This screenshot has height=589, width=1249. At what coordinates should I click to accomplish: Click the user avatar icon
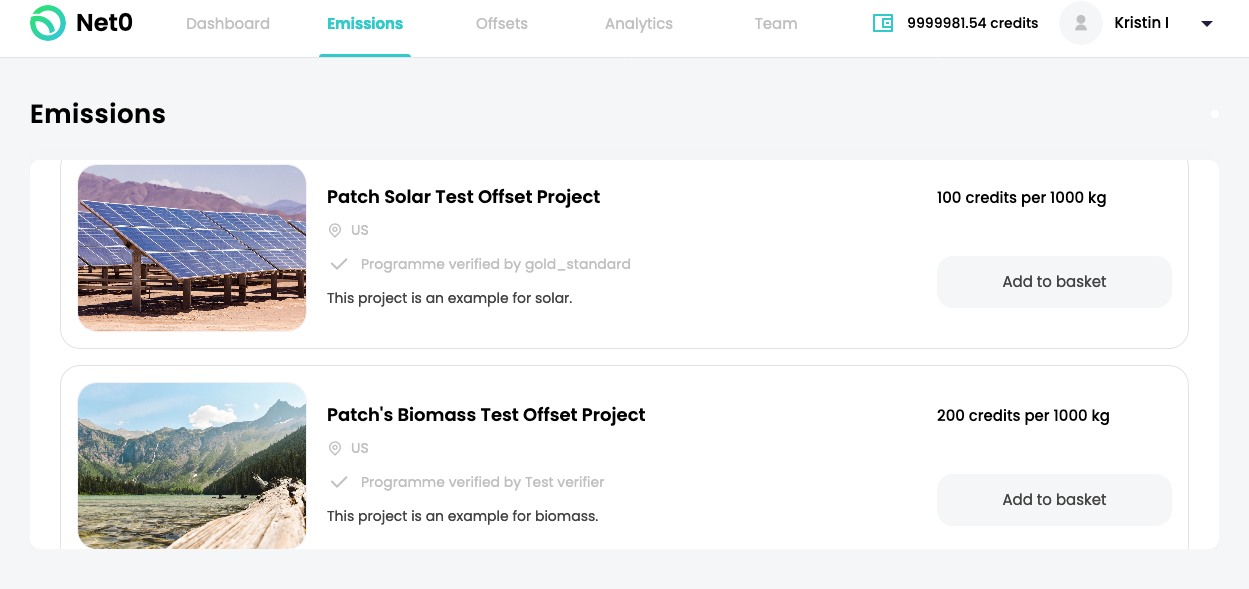tap(1080, 23)
